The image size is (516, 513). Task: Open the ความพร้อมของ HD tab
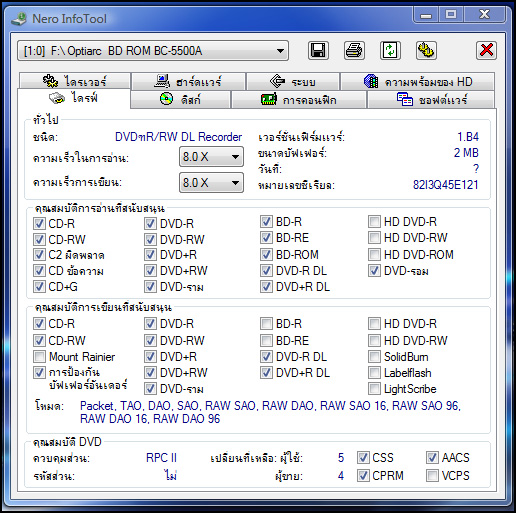pyautogui.click(x=417, y=81)
